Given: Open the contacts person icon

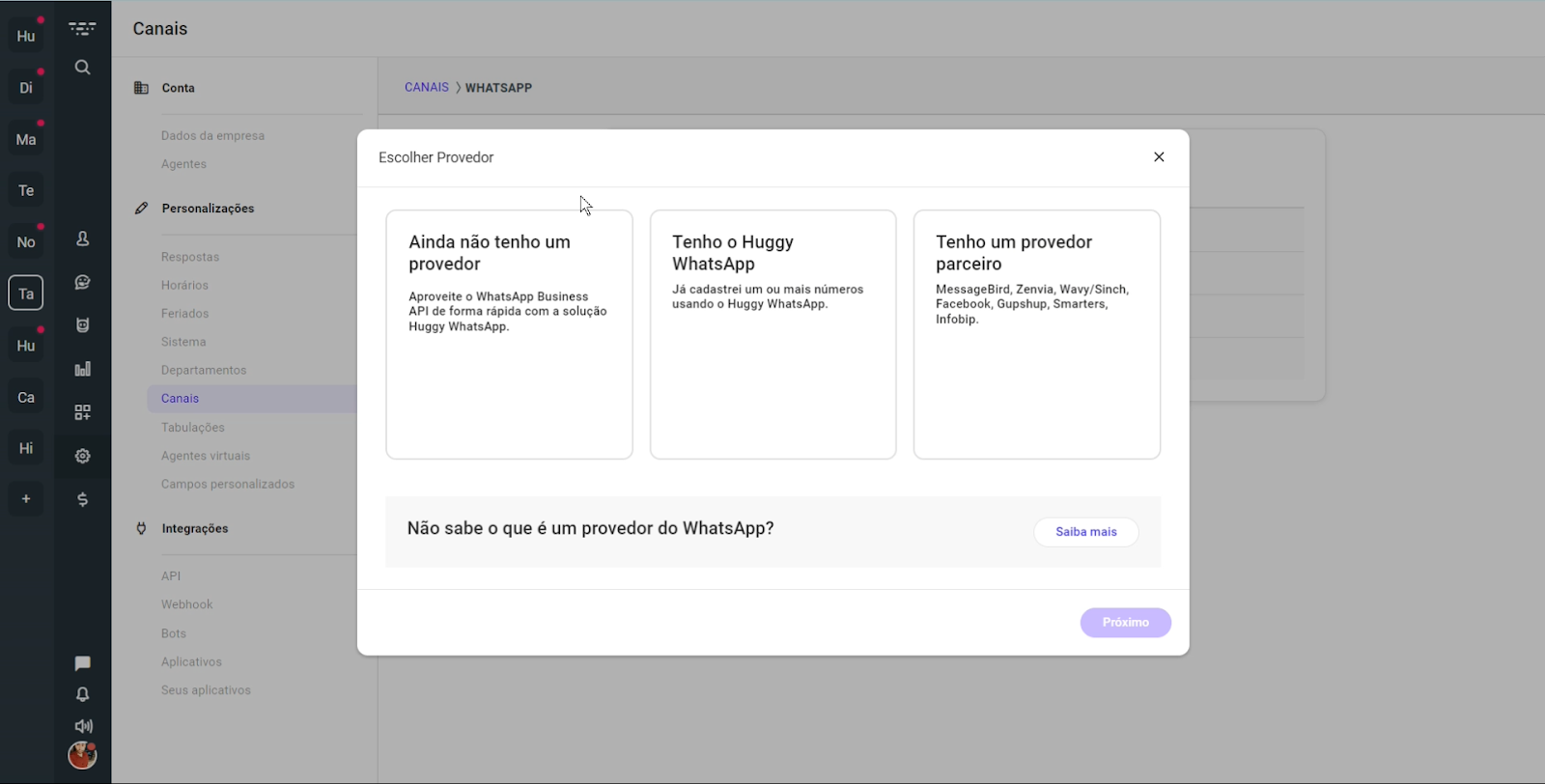Looking at the screenshot, I should coord(83,238).
